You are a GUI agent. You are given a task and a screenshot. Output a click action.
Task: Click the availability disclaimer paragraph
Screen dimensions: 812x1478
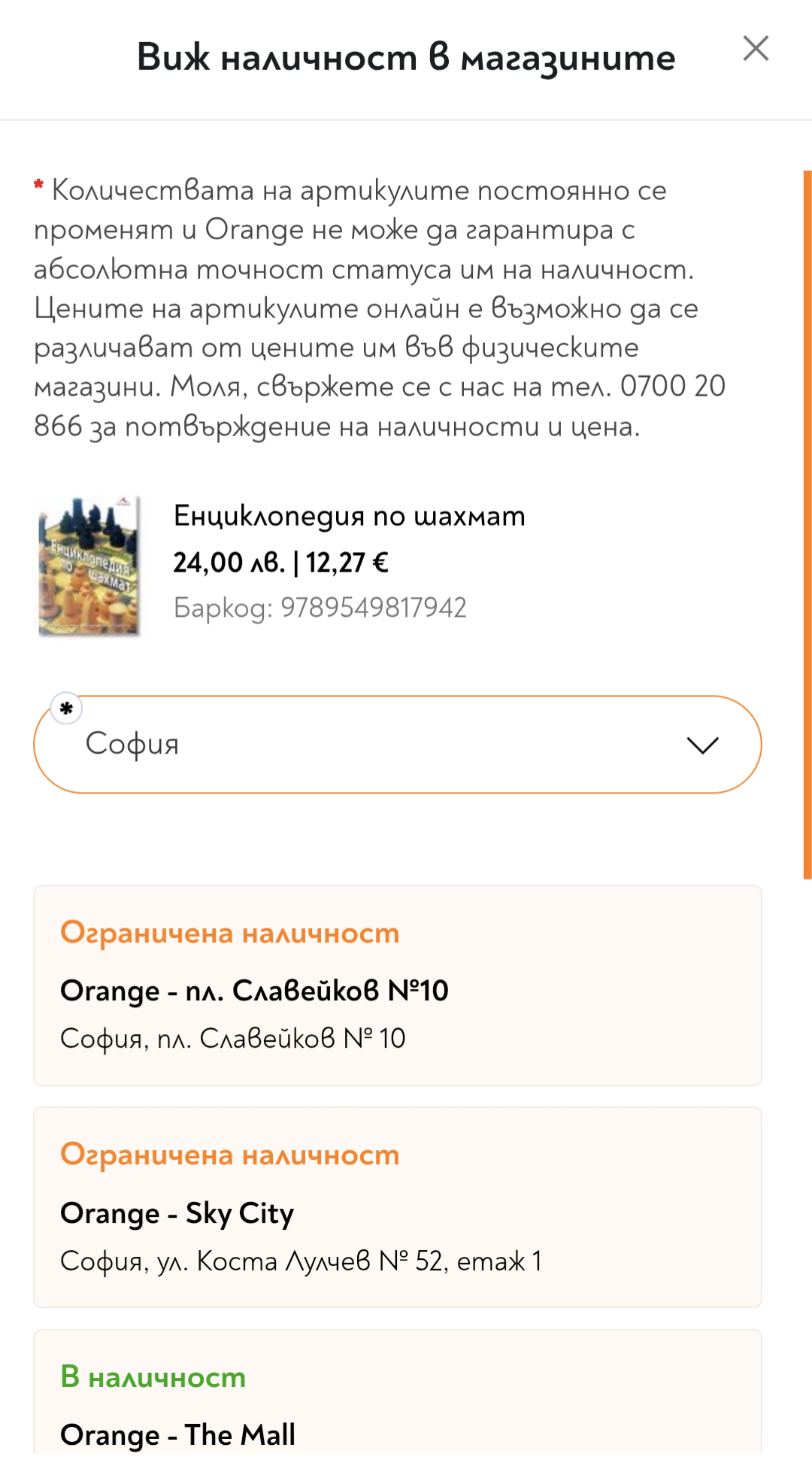pos(376,308)
